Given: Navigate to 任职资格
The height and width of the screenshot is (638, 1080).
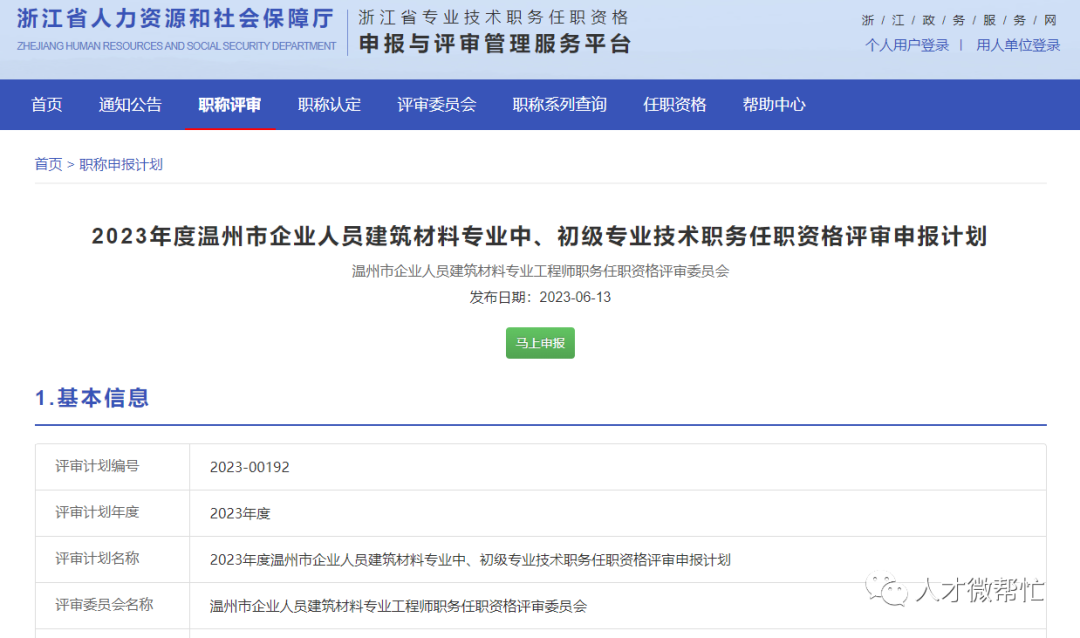Looking at the screenshot, I should [675, 104].
